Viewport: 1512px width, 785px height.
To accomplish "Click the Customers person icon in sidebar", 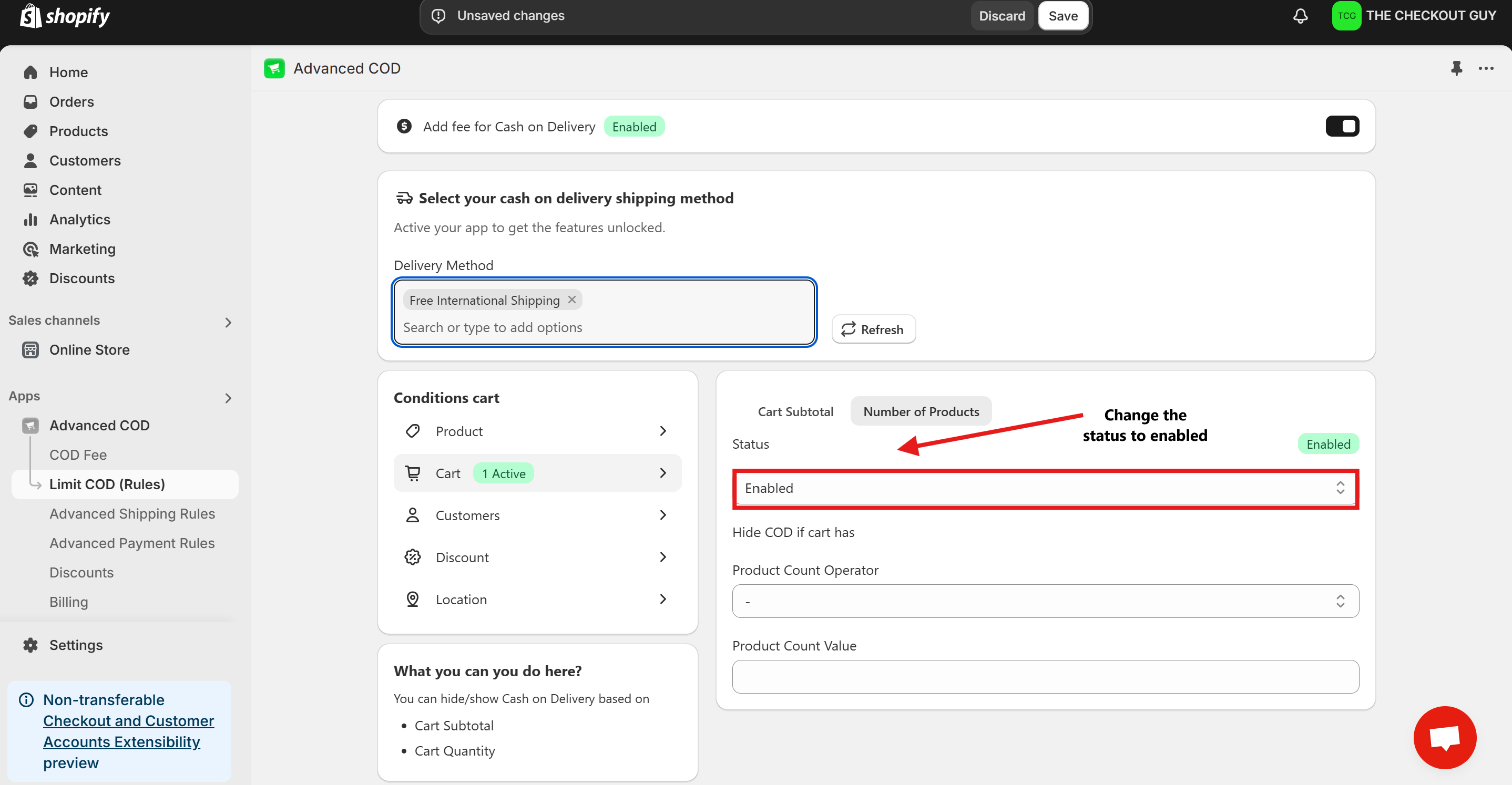I will [x=30, y=160].
